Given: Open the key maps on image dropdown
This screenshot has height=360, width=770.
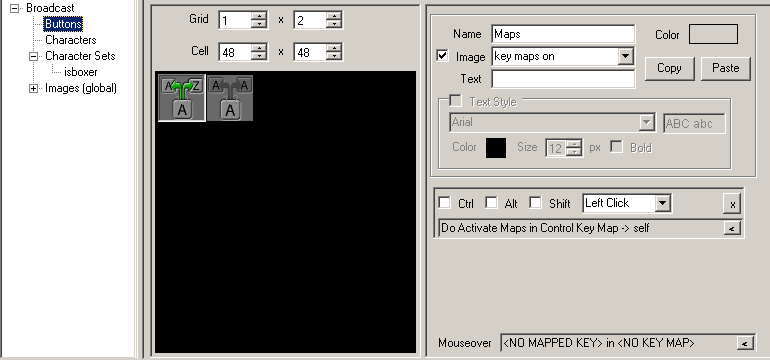Looking at the screenshot, I should coord(625,56).
